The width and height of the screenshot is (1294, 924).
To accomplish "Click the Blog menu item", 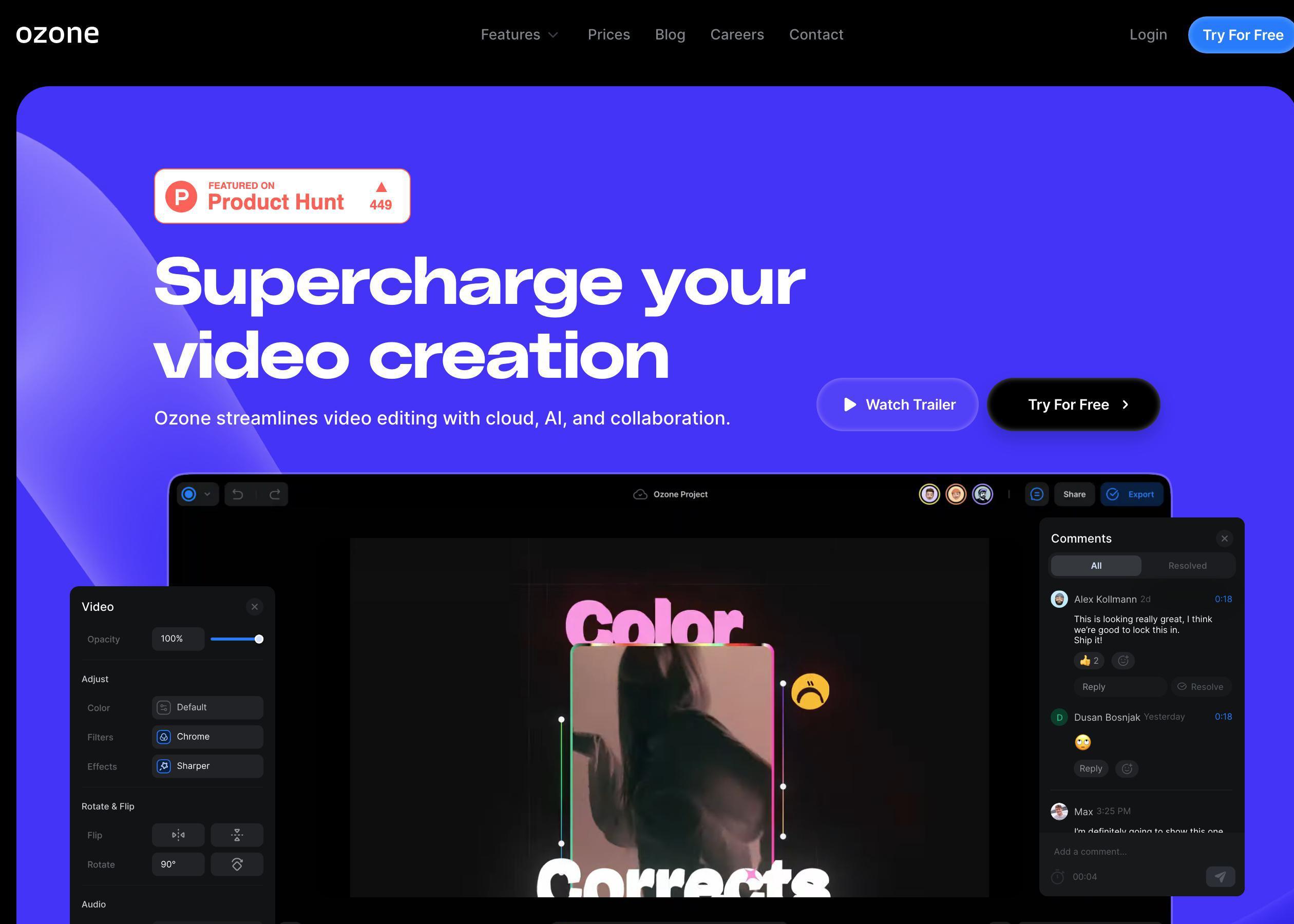I will (x=669, y=34).
